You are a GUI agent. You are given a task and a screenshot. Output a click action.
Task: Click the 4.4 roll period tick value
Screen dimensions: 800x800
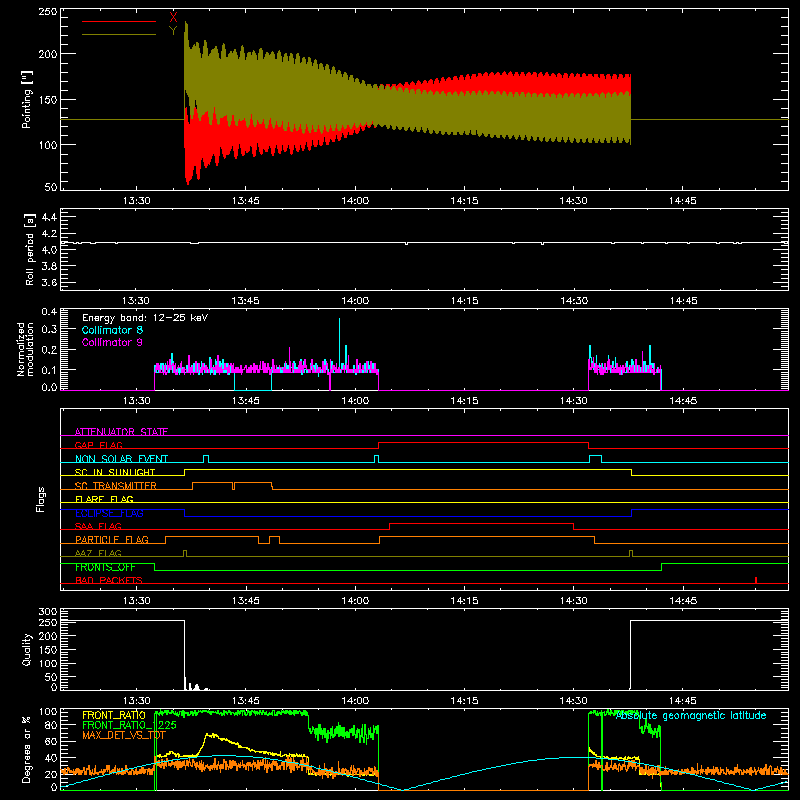(x=49, y=217)
